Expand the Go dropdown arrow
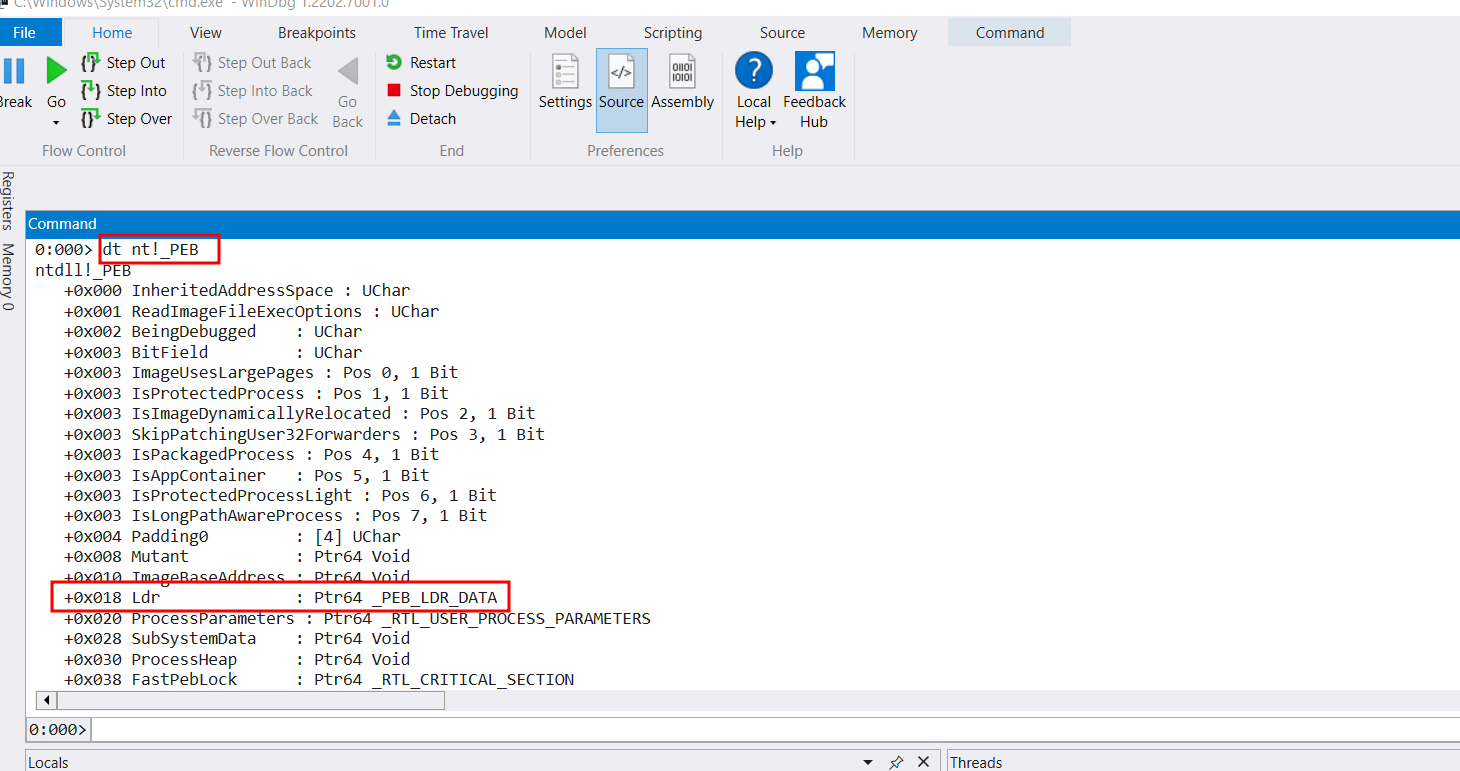Viewport: 1460px width, 771px height. click(x=56, y=123)
